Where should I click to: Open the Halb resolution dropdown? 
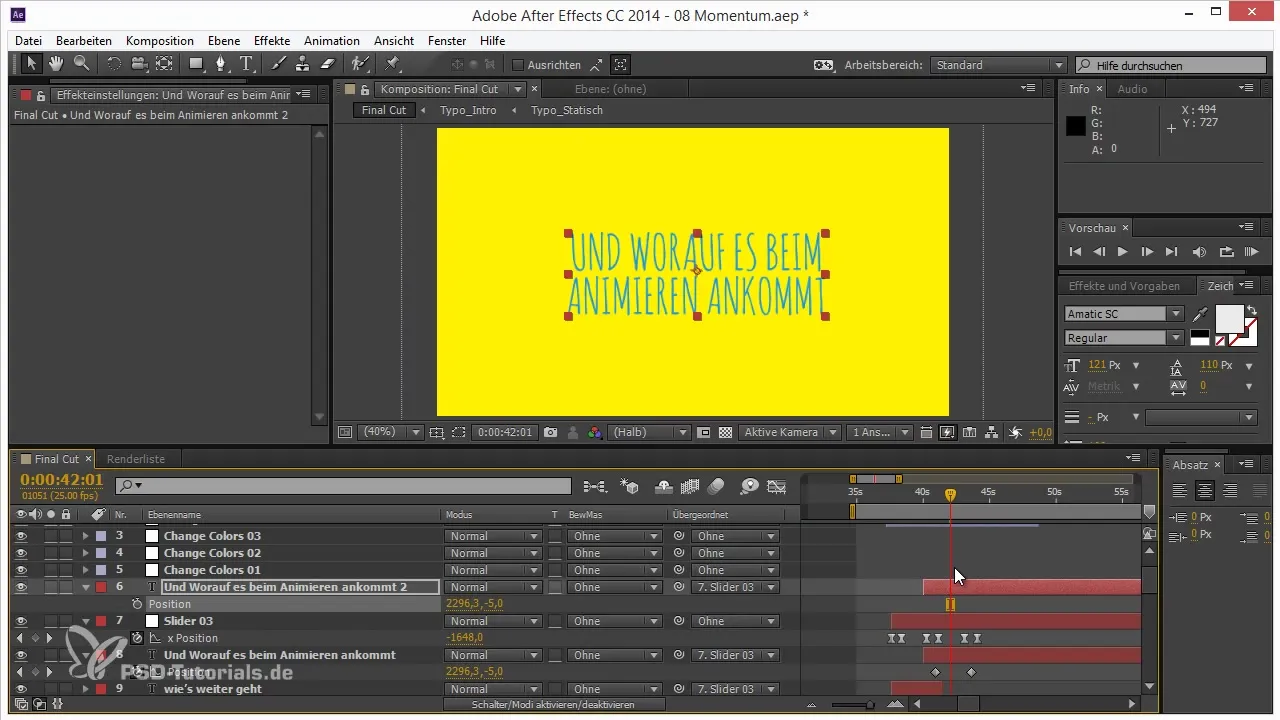coord(649,433)
